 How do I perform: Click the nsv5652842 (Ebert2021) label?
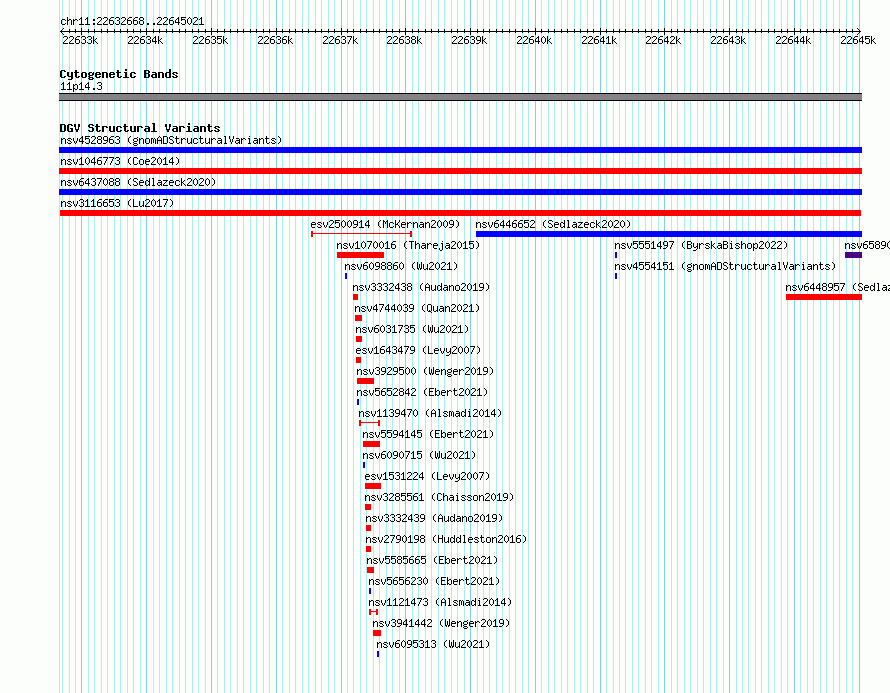click(422, 392)
